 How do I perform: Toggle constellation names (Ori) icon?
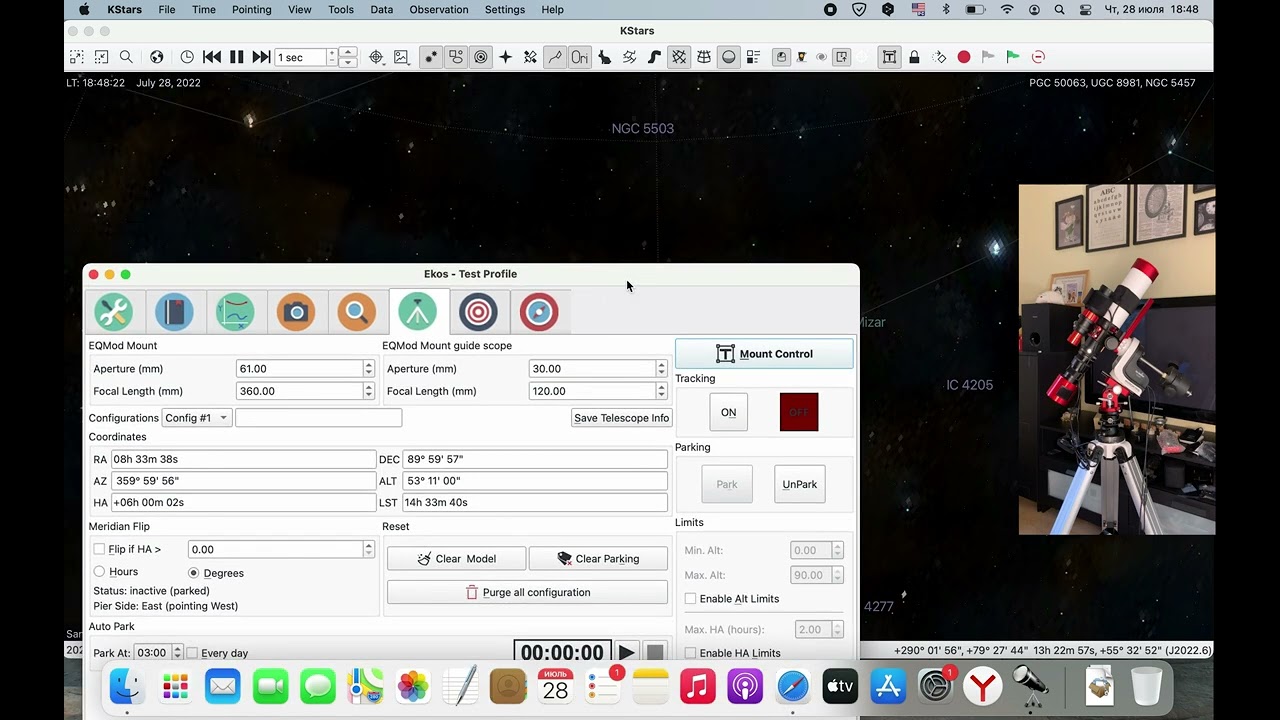tap(580, 57)
